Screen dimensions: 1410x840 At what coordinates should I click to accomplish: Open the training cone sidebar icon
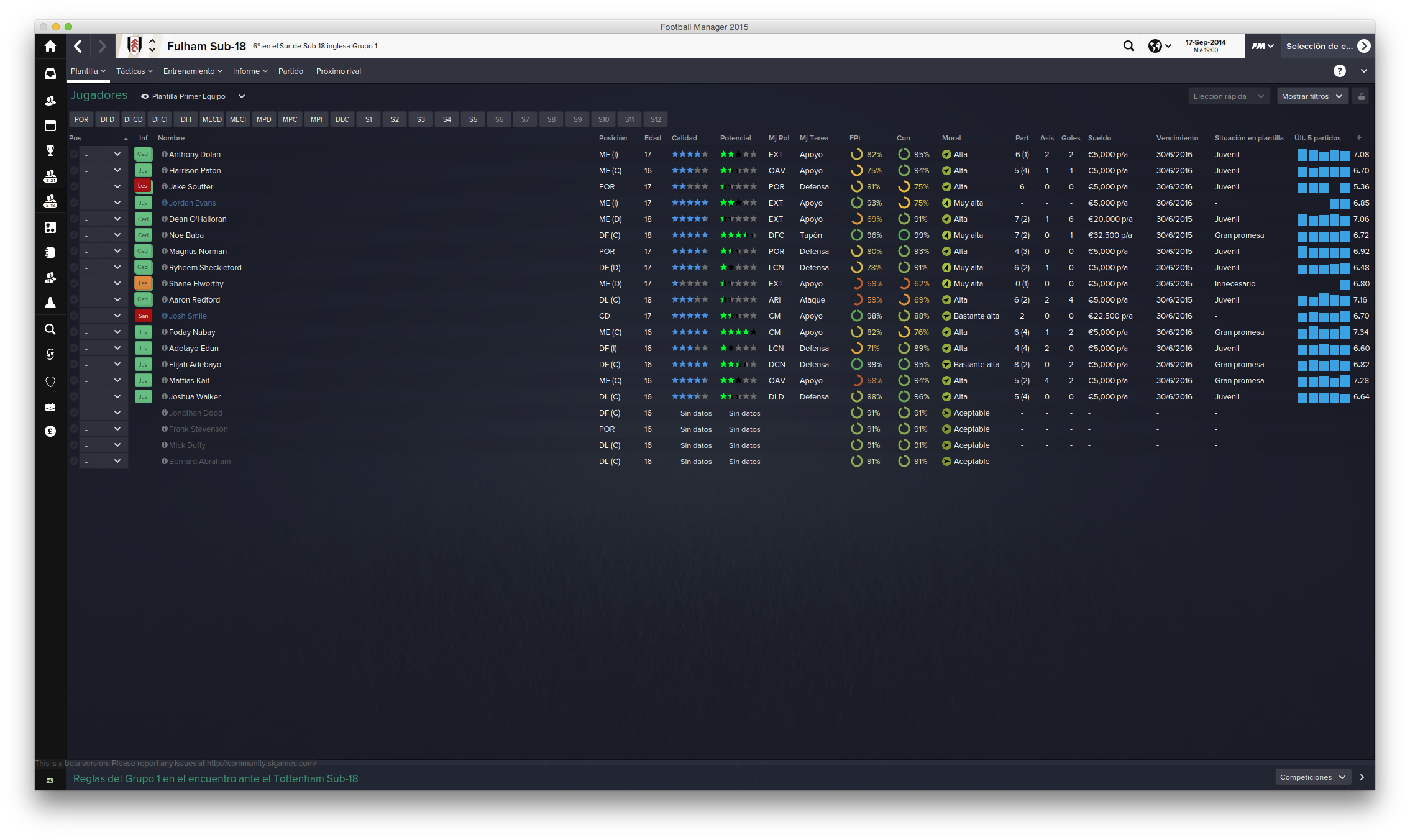(x=50, y=303)
